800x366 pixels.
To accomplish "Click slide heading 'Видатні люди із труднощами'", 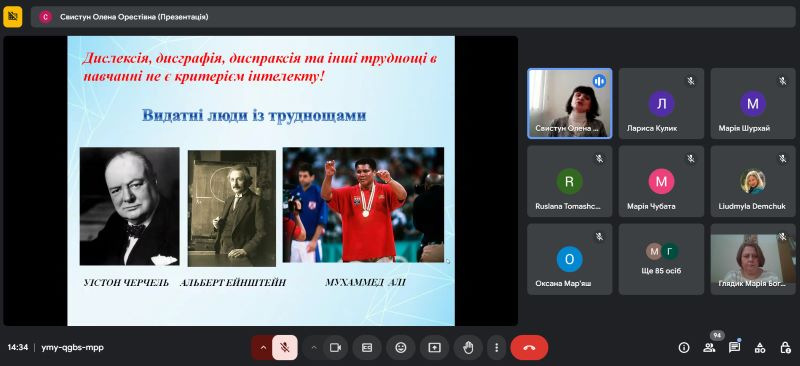I will tap(254, 115).
